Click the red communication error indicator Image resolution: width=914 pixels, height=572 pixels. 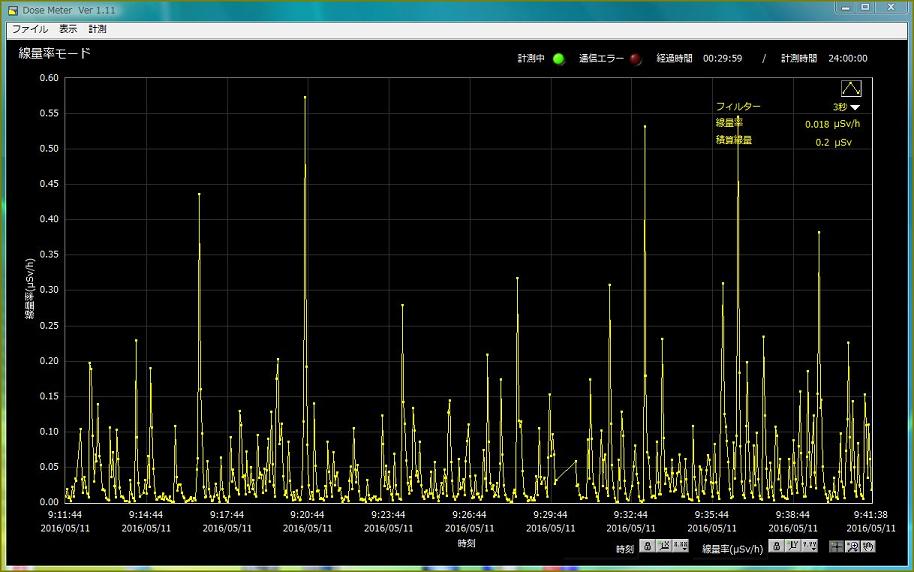tap(635, 59)
